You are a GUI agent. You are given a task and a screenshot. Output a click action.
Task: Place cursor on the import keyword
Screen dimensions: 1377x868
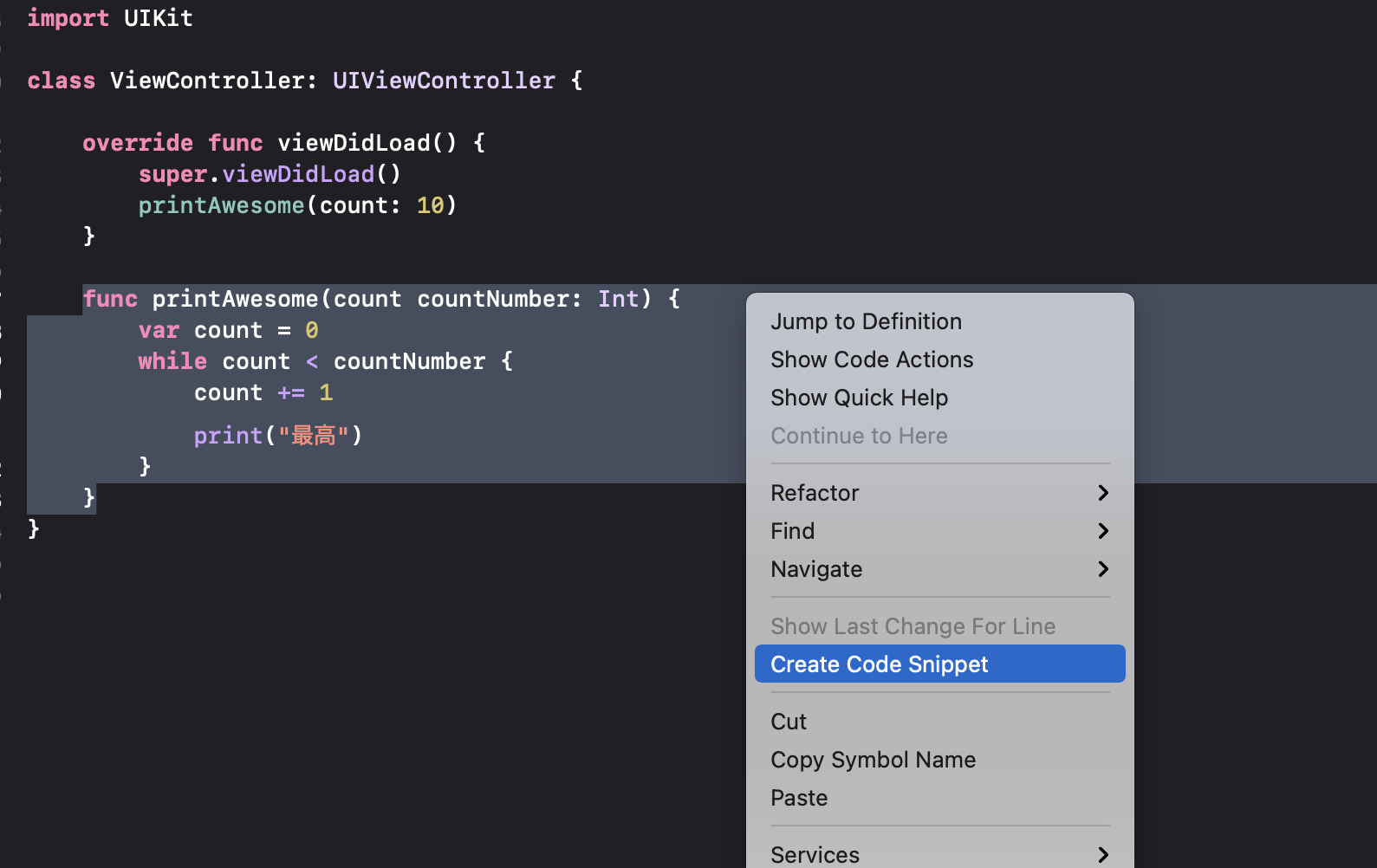(x=68, y=18)
